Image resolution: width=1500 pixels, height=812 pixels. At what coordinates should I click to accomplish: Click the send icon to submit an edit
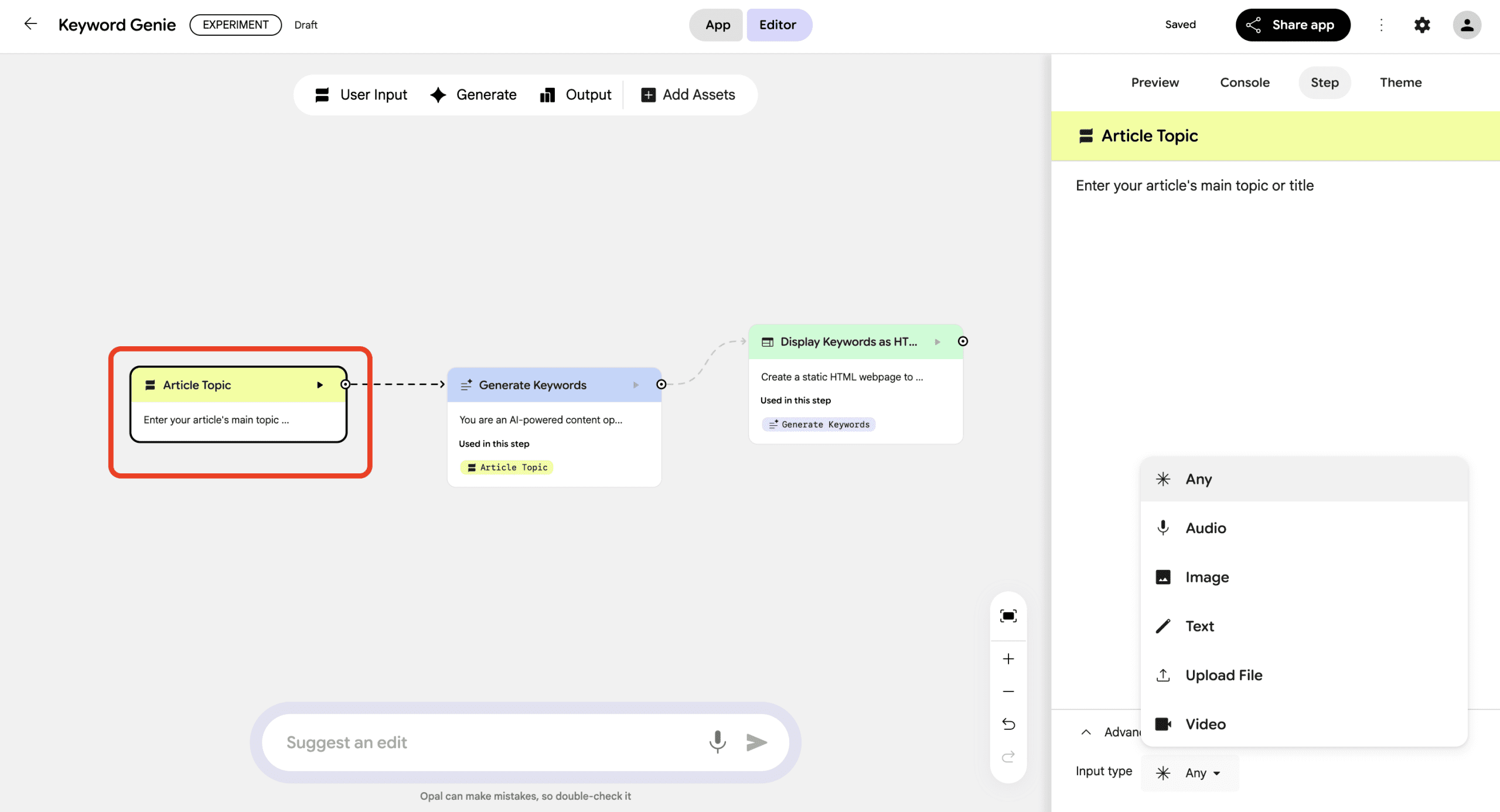756,742
